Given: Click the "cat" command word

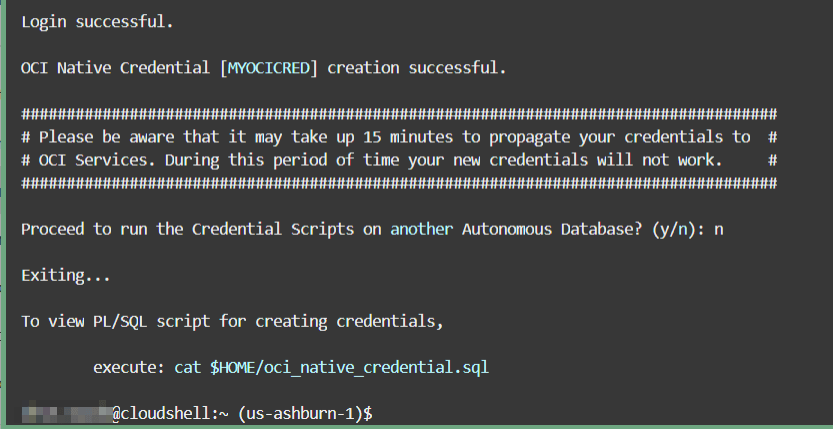Looking at the screenshot, I should click(x=187, y=367).
